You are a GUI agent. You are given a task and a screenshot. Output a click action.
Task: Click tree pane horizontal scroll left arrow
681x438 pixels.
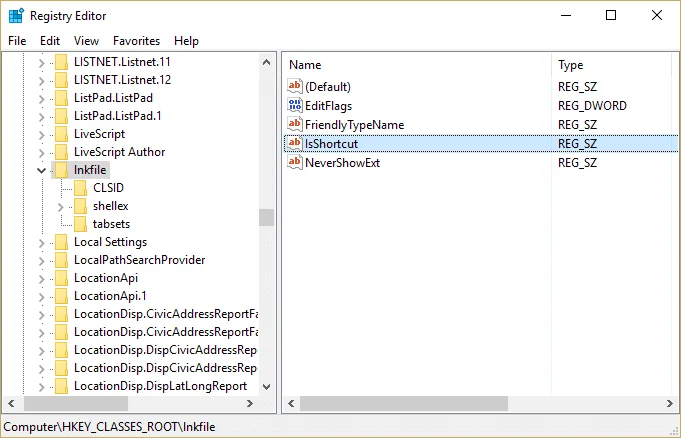pyautogui.click(x=11, y=404)
